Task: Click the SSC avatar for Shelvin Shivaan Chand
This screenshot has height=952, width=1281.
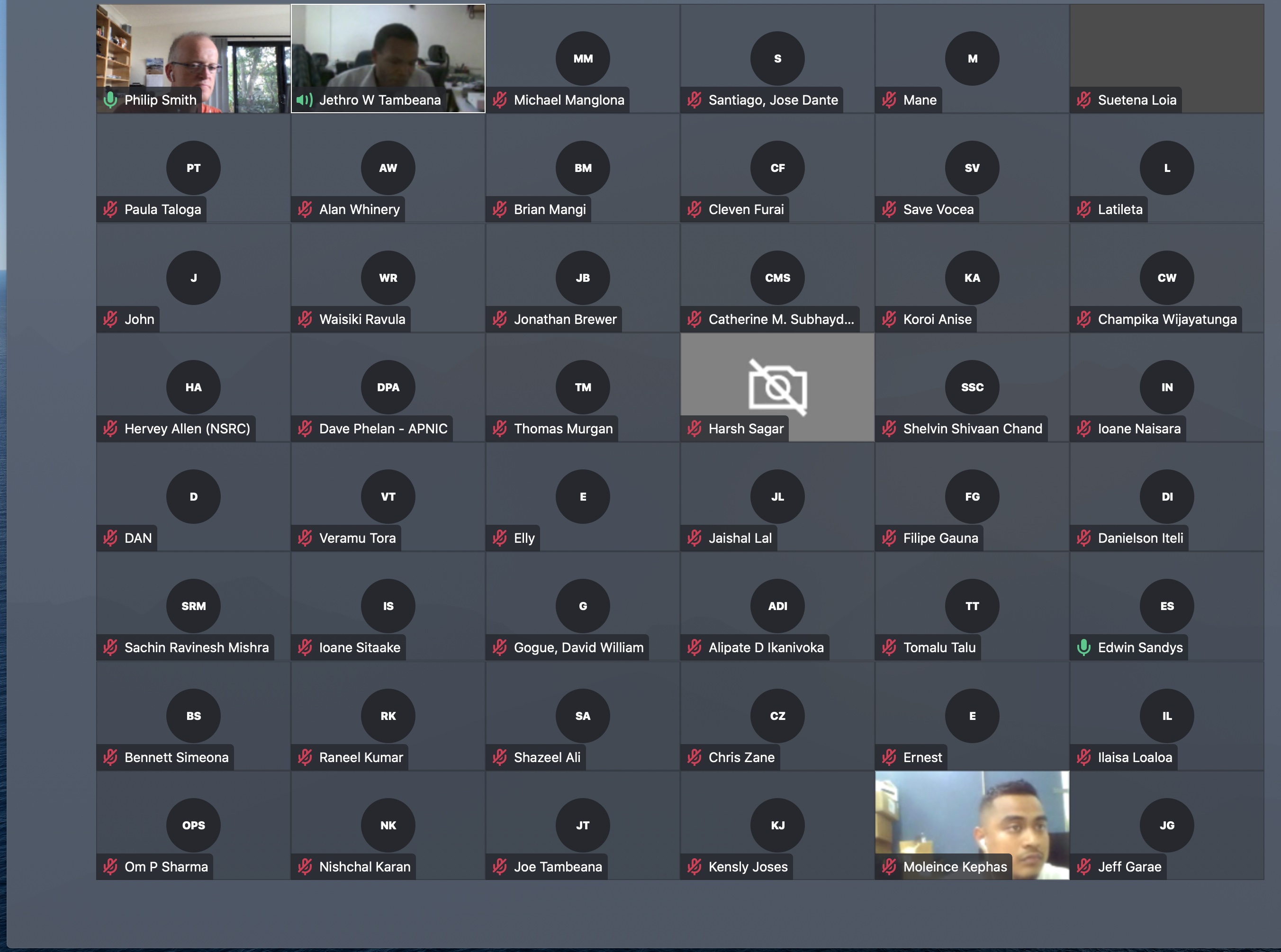Action: click(972, 386)
